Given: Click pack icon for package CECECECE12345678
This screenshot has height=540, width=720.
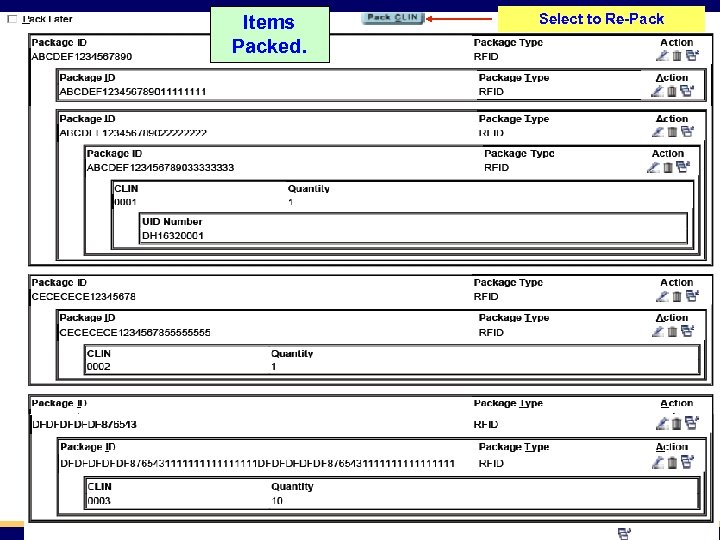Looking at the screenshot, I should (x=692, y=296).
